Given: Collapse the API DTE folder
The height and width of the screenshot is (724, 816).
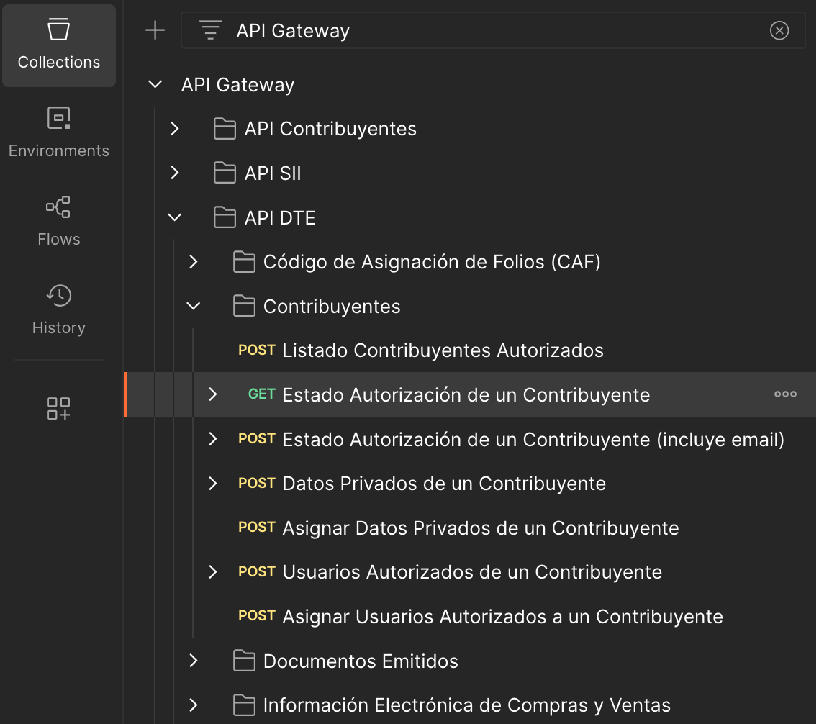Looking at the screenshot, I should [x=174, y=217].
